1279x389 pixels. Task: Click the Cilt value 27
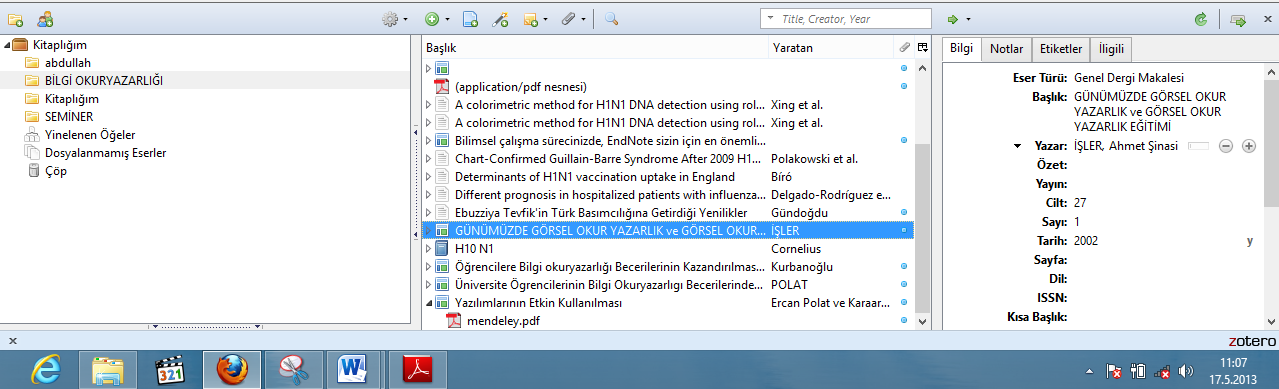(1079, 203)
